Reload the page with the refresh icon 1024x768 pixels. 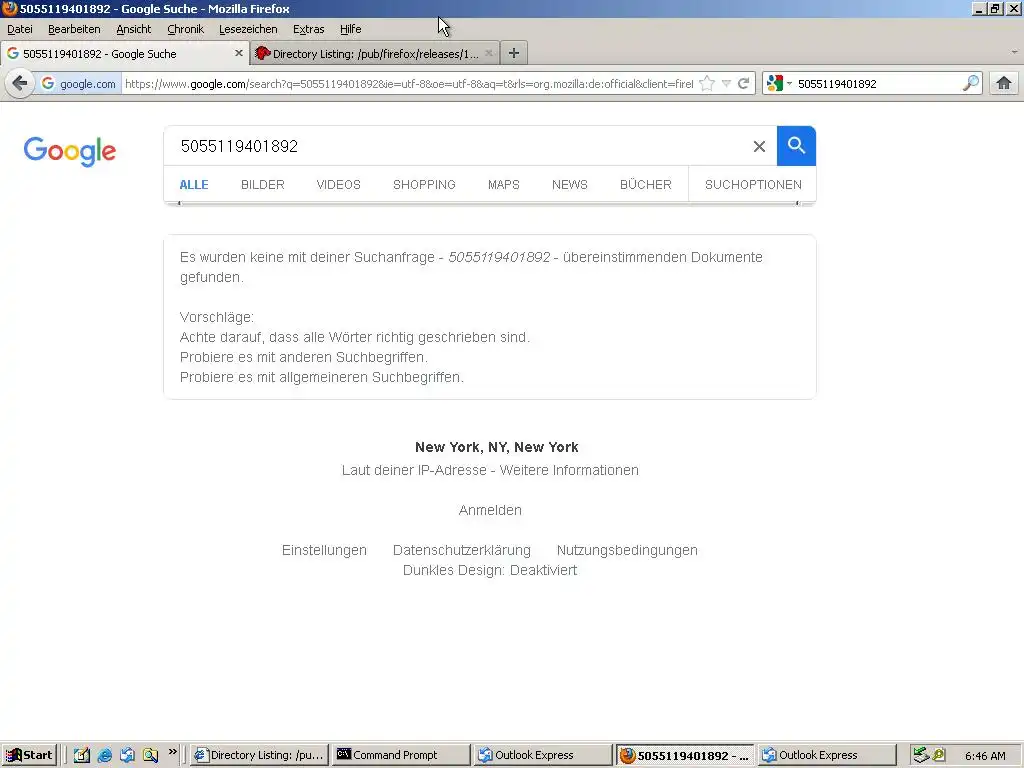pos(743,84)
